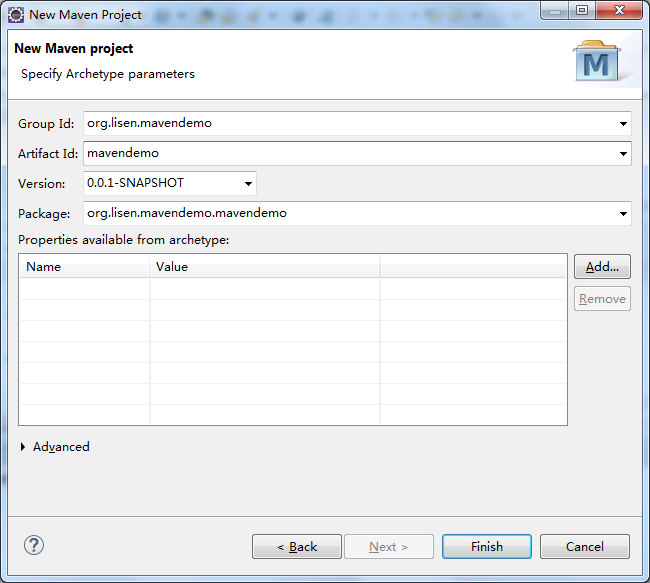Click the Value column header

[x=265, y=267]
